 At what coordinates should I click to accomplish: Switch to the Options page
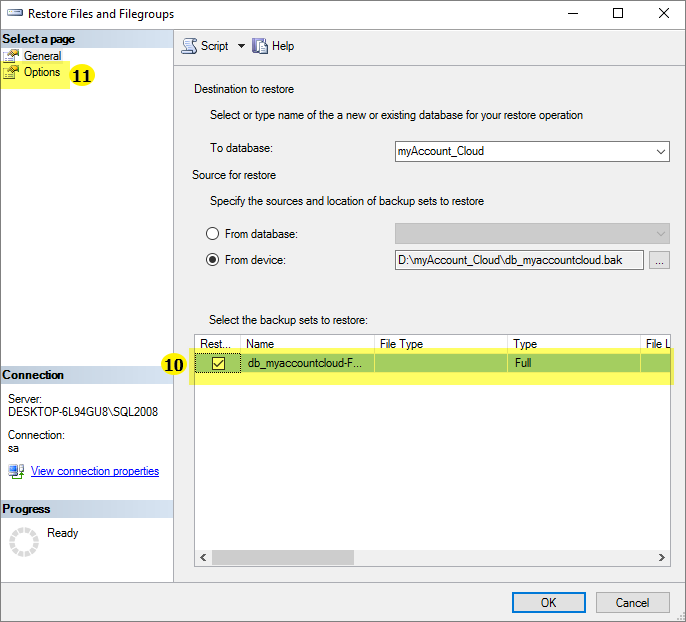click(x=42, y=72)
